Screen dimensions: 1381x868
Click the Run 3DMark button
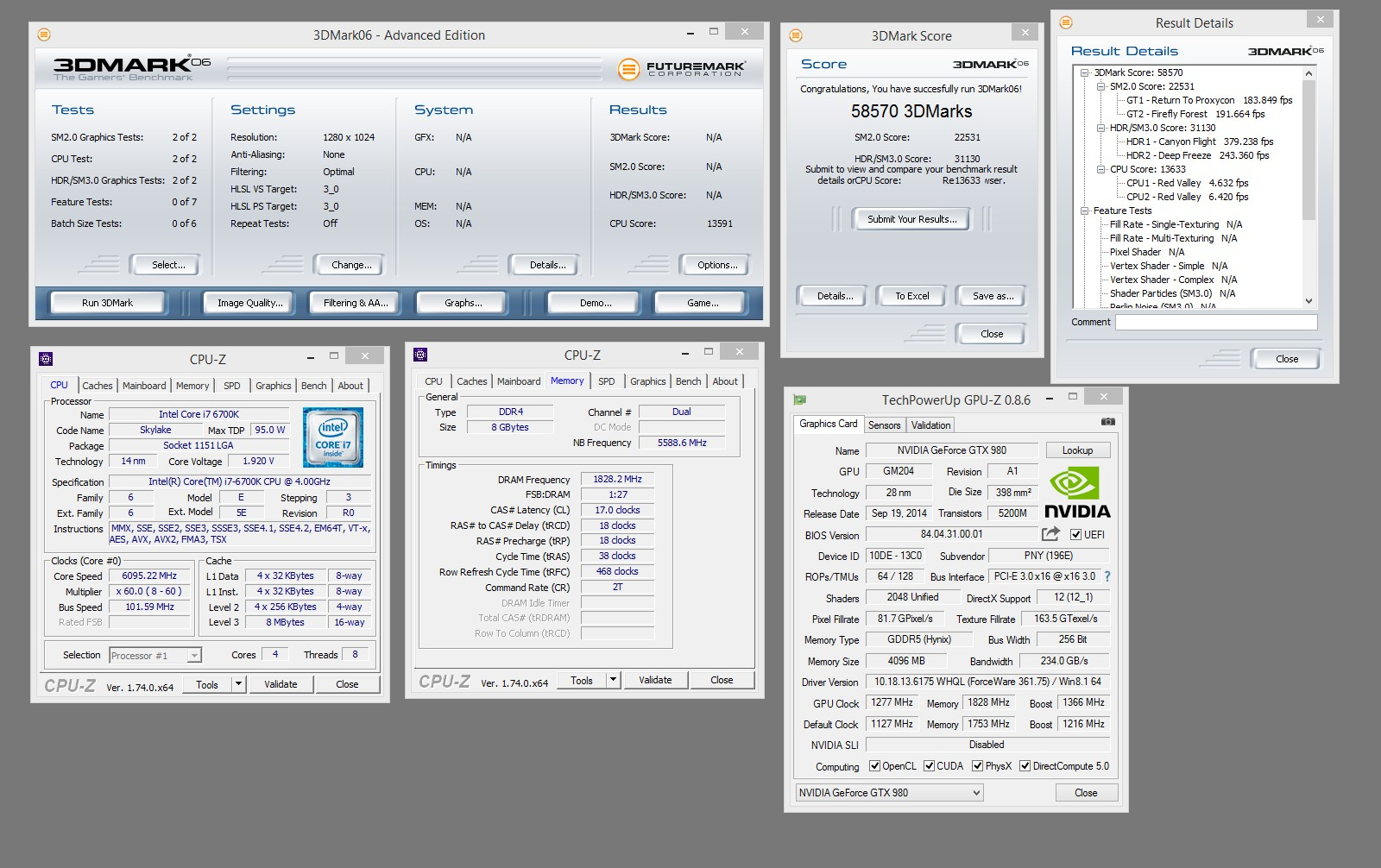(x=108, y=303)
